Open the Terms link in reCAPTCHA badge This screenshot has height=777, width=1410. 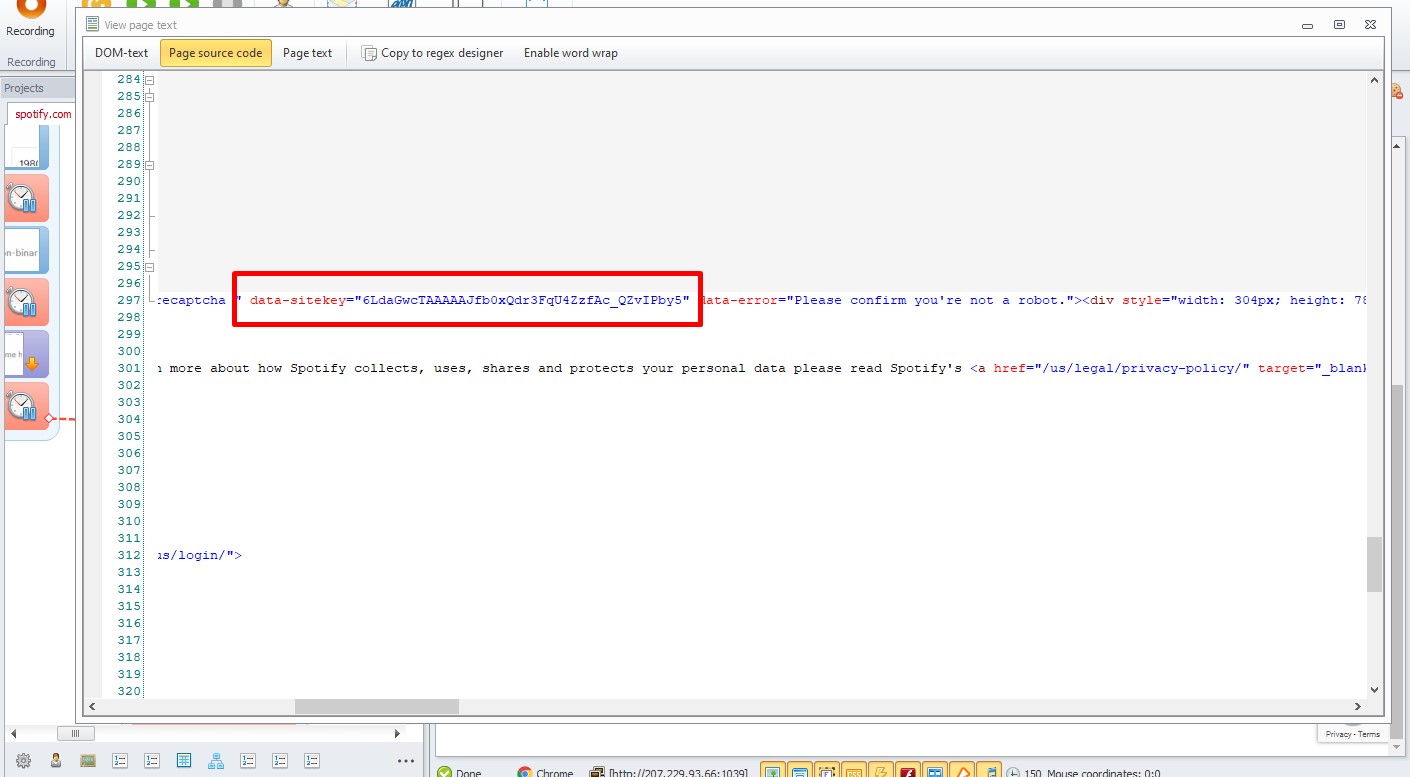click(x=1369, y=734)
